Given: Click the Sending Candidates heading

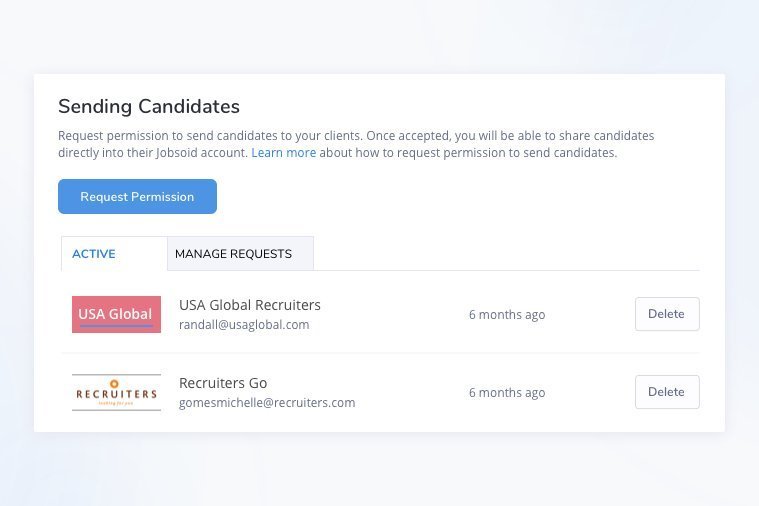Looking at the screenshot, I should pyautogui.click(x=148, y=106).
